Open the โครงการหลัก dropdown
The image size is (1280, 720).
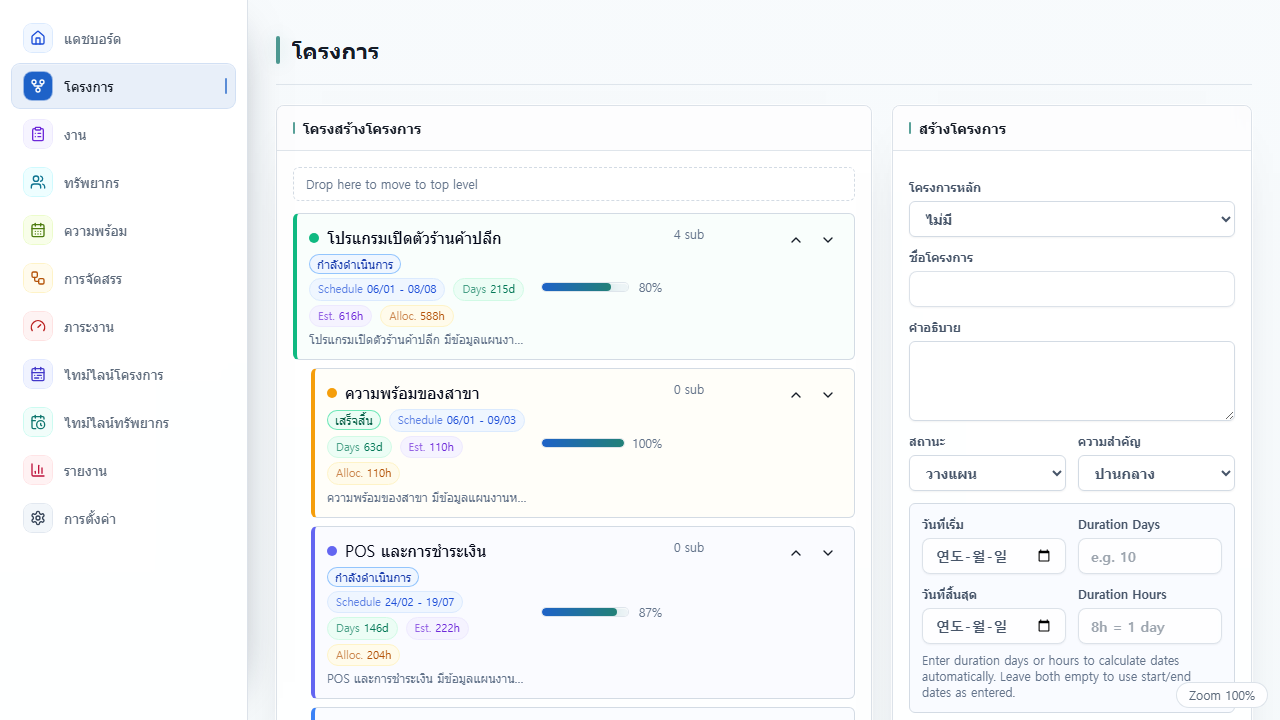pos(1072,219)
